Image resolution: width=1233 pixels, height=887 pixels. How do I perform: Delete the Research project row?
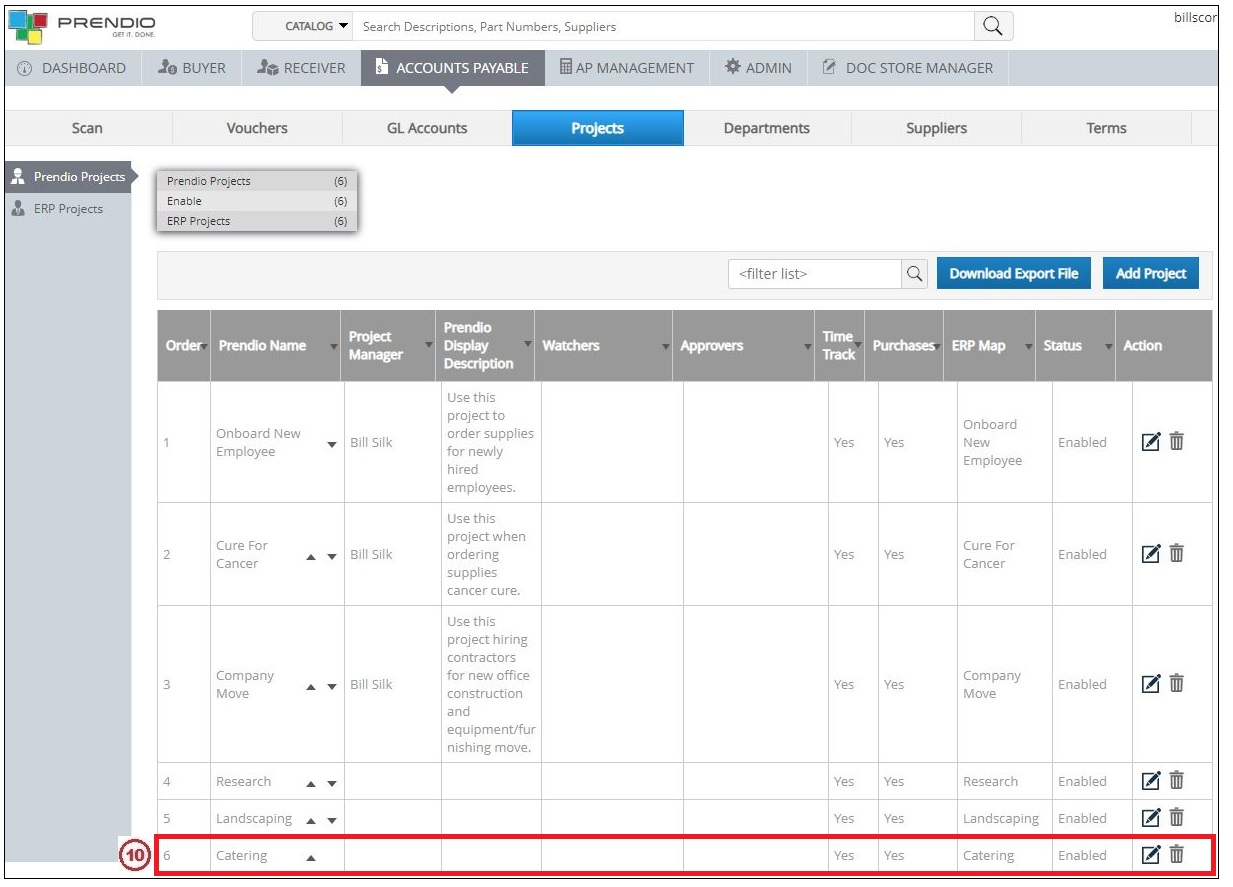click(1175, 781)
